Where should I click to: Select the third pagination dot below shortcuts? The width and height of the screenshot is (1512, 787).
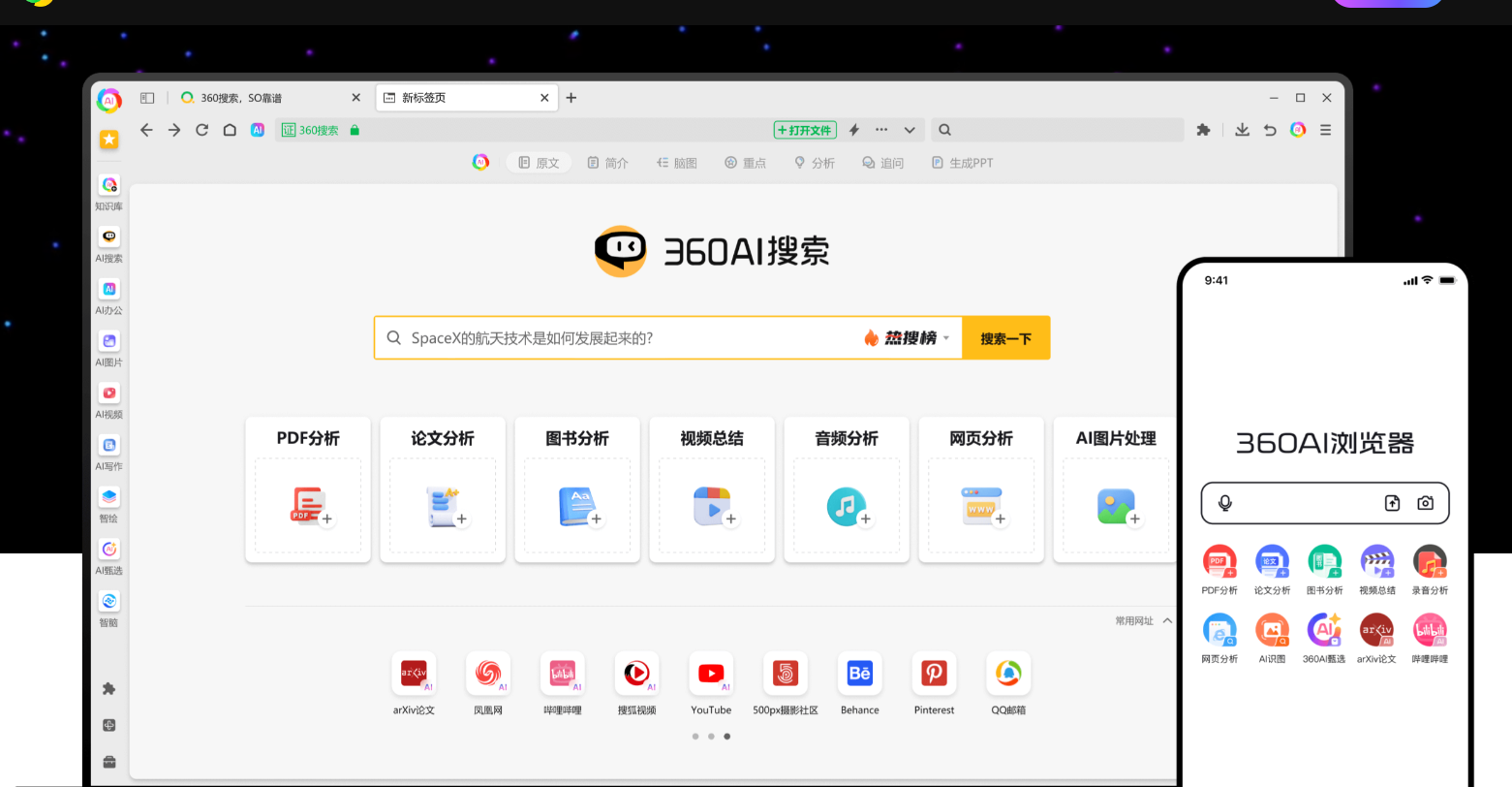pos(727,736)
